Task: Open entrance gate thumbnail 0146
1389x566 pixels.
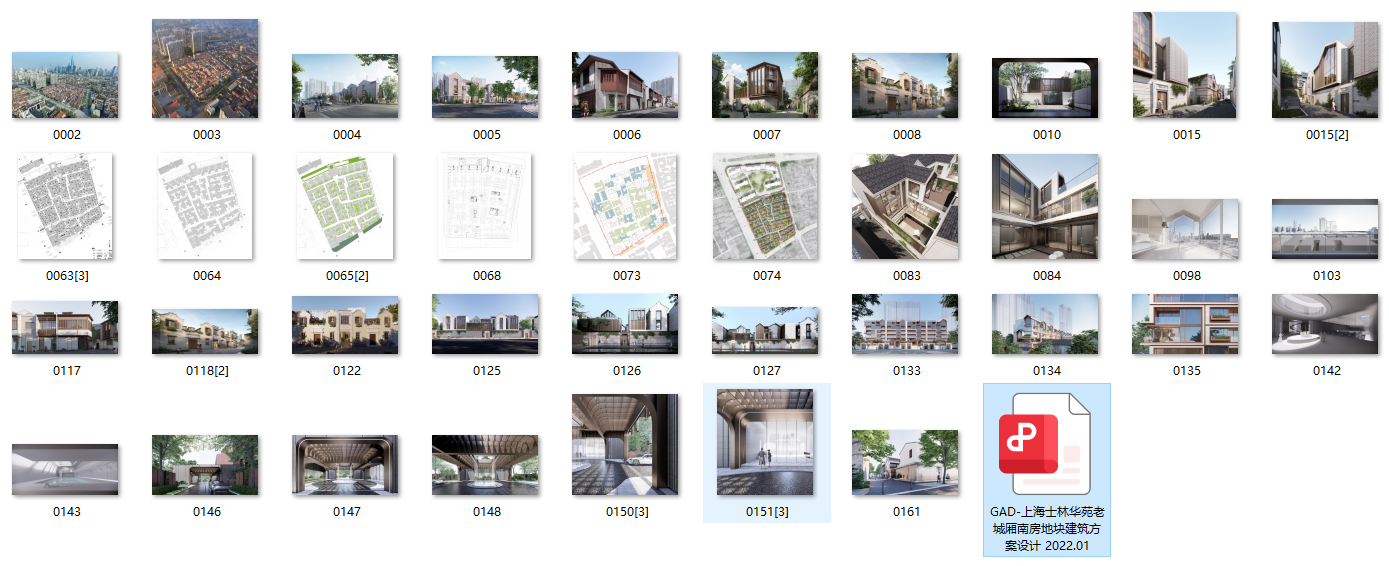Action: pyautogui.click(x=205, y=465)
